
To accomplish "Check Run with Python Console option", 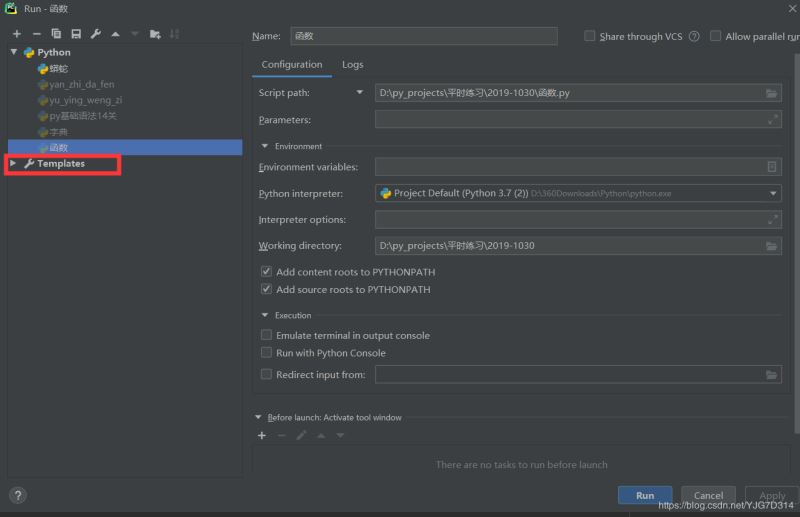I will pos(266,353).
